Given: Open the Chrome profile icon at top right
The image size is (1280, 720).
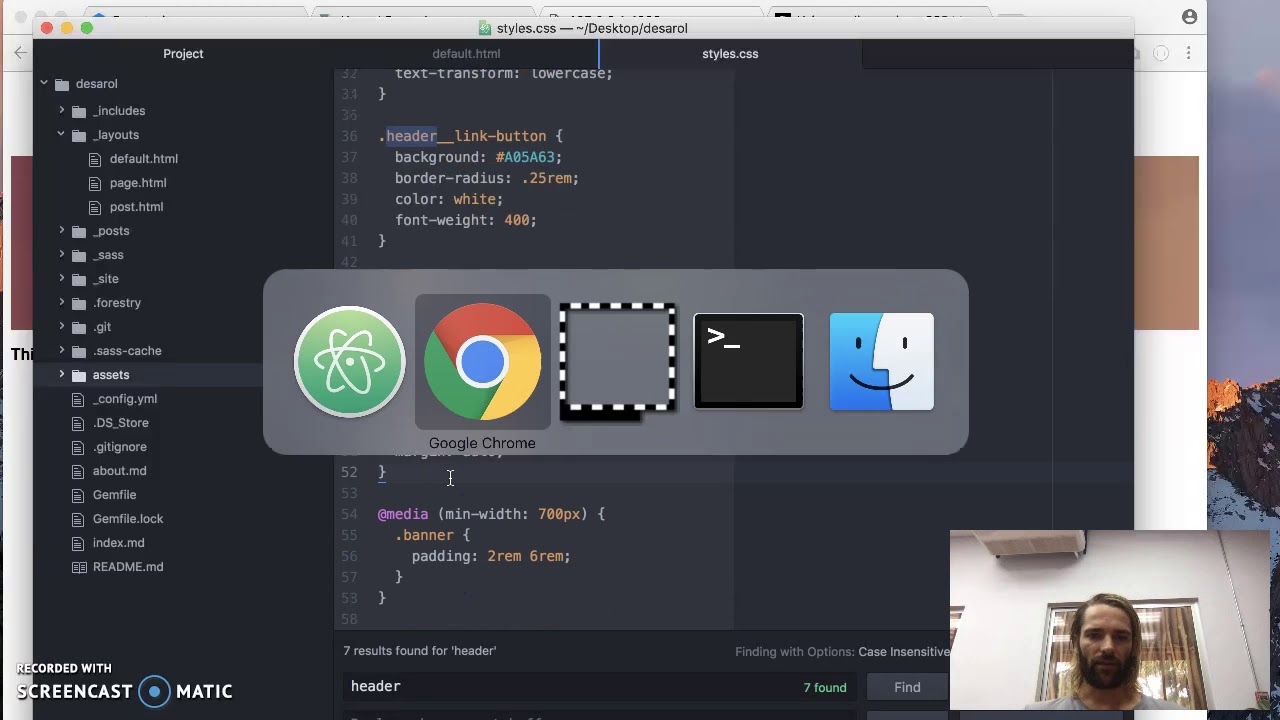Looking at the screenshot, I should tap(1189, 17).
